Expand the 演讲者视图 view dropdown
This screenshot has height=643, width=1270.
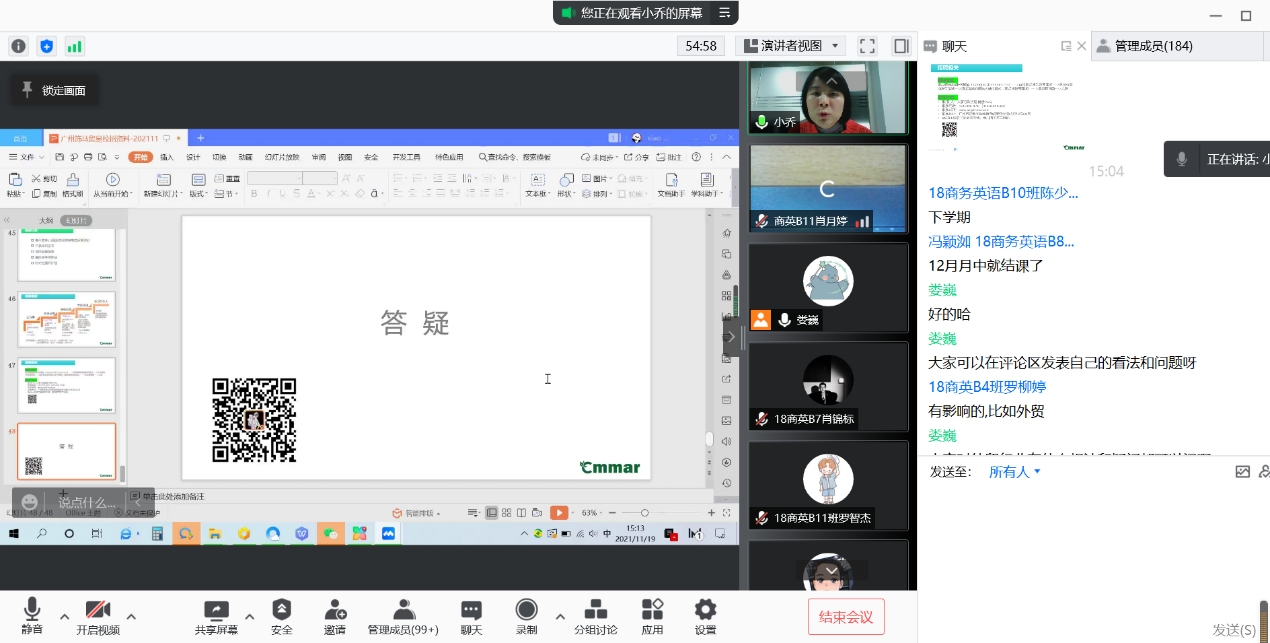coord(791,46)
